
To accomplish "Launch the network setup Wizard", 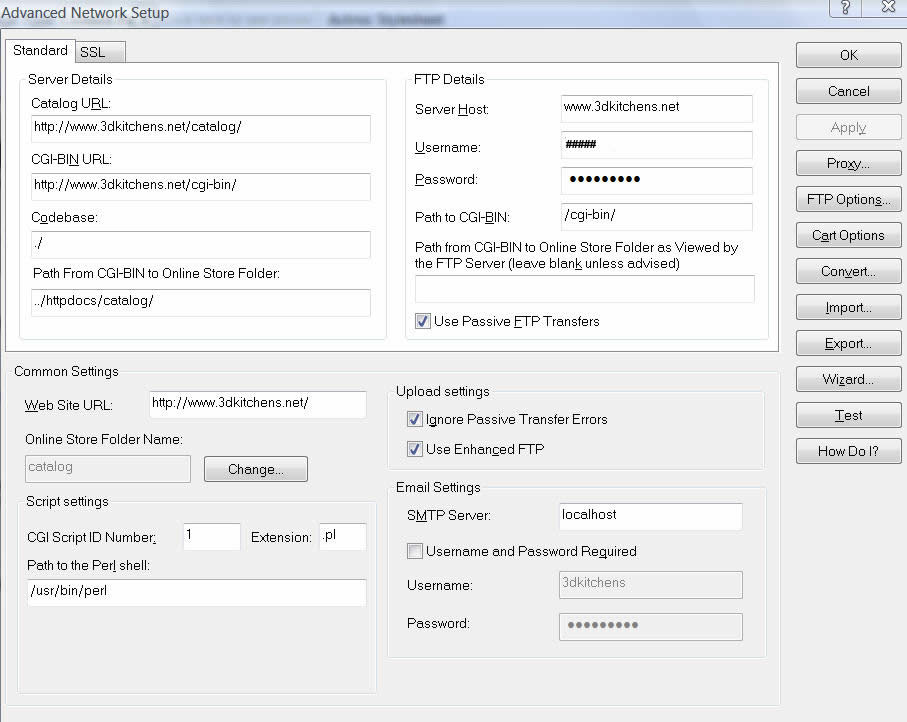I will (848, 379).
